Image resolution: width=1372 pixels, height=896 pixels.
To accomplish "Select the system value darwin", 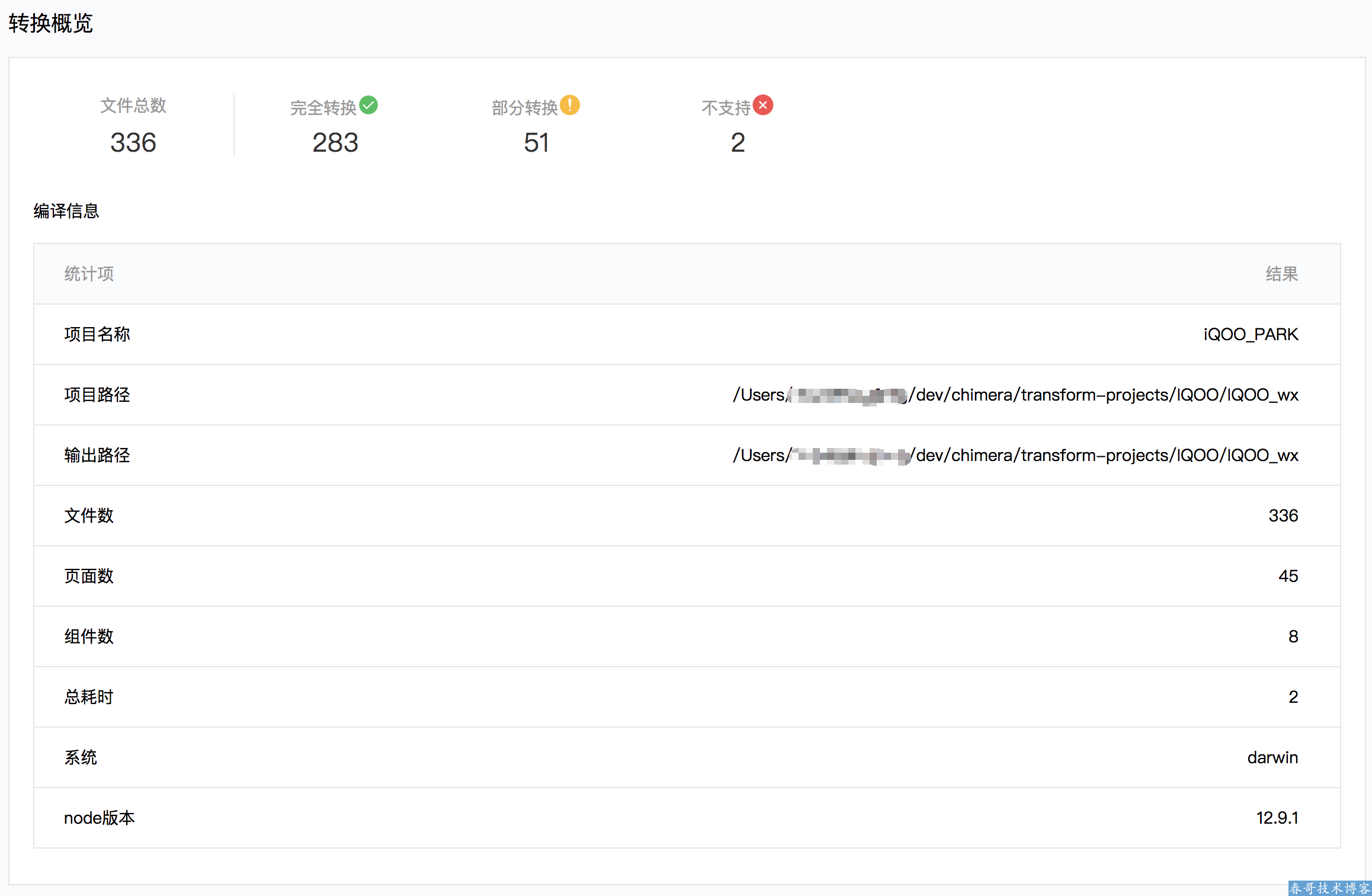I will click(x=1272, y=757).
